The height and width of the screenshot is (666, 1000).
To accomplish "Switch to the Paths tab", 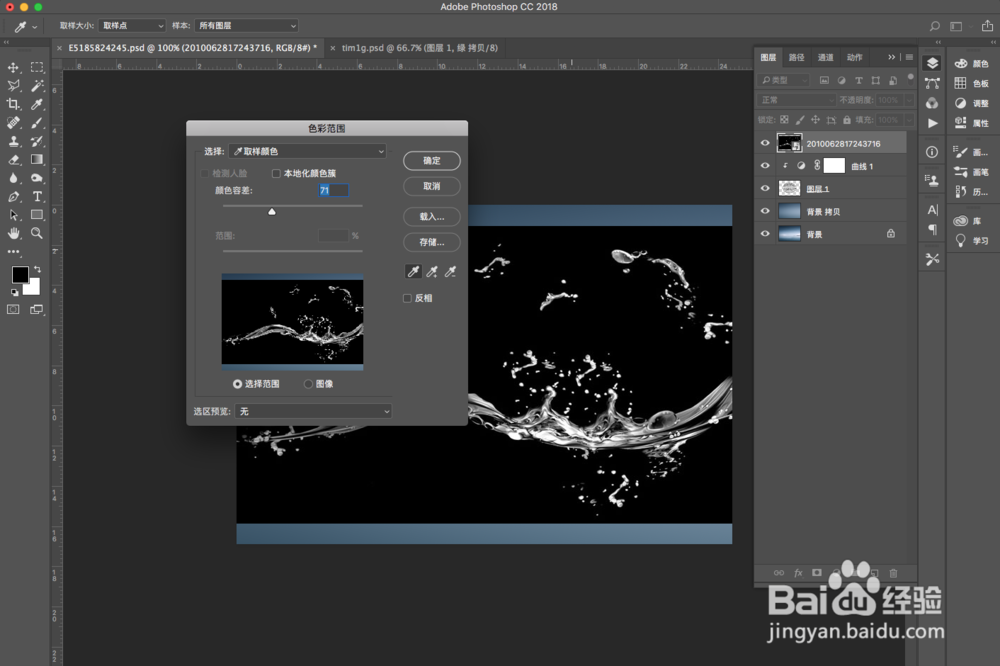I will click(x=797, y=57).
